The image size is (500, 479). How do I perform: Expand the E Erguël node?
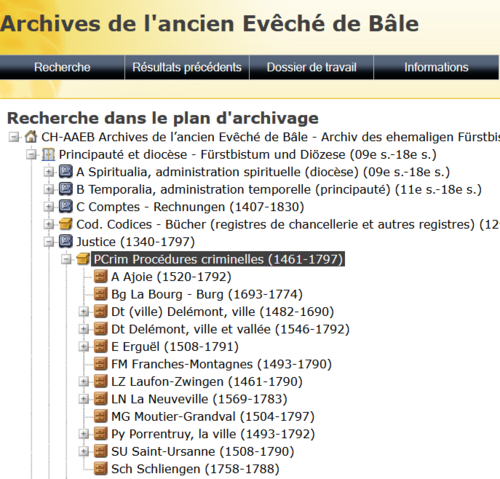[x=84, y=347]
